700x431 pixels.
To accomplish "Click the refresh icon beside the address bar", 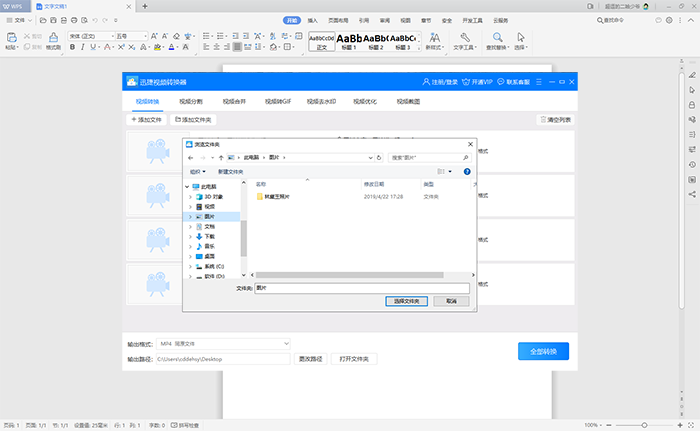I will 379,158.
